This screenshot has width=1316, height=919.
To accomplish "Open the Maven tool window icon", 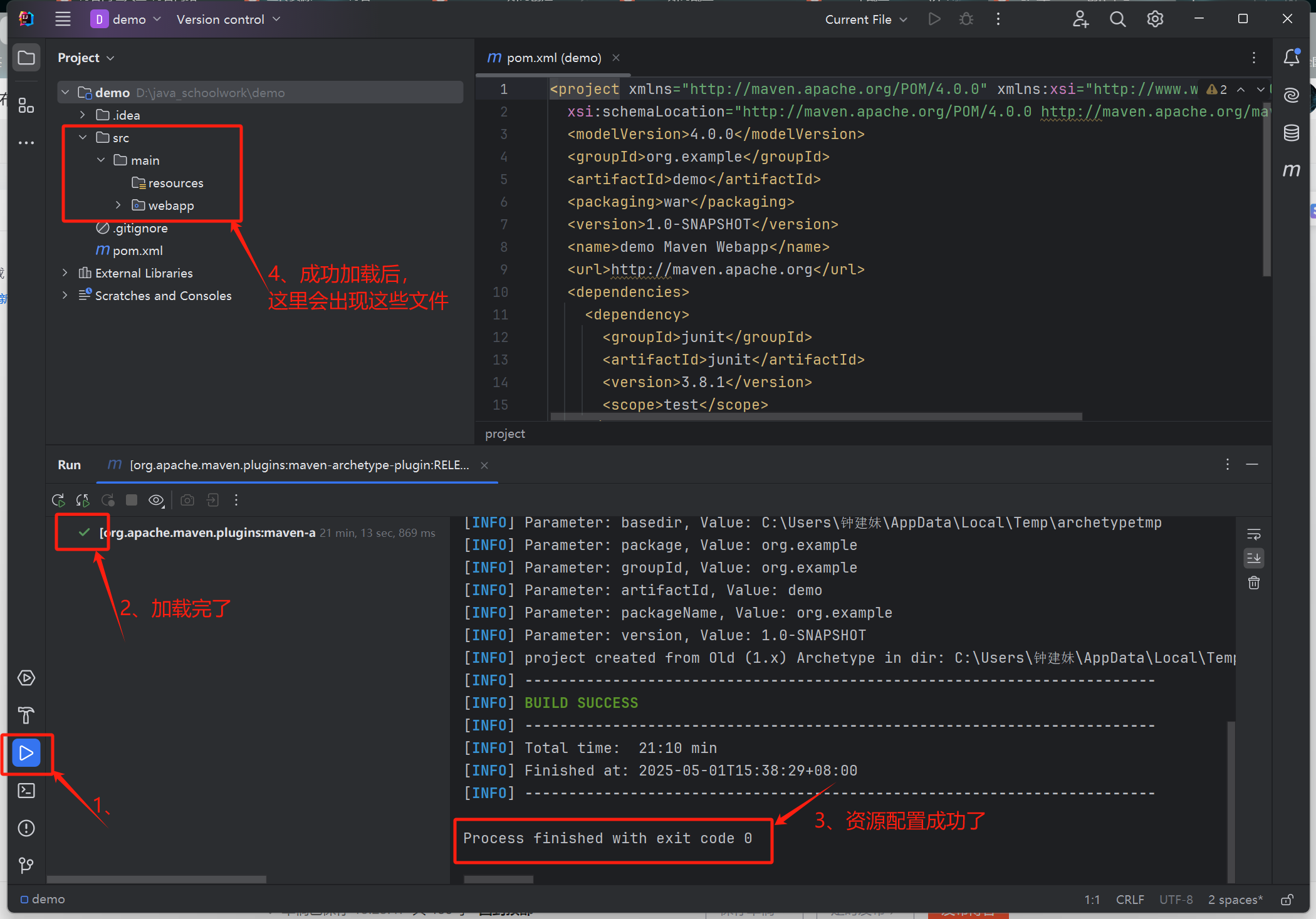I will click(1291, 170).
